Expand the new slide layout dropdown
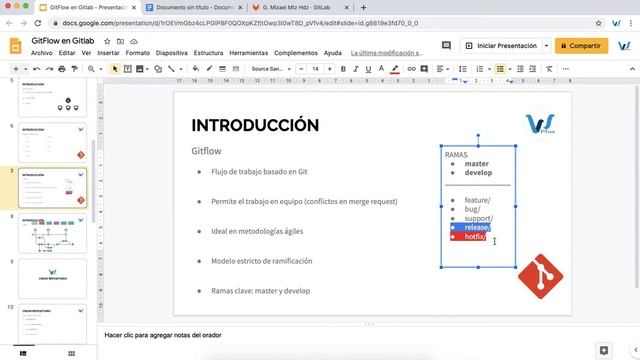Image resolution: width=640 pixels, height=360 pixels. (25, 69)
